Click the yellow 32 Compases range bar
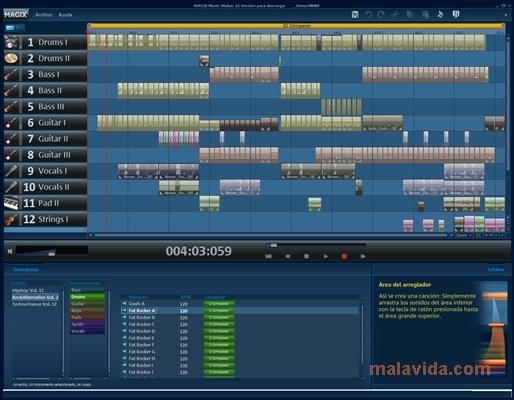The image size is (514, 400). coord(296,26)
